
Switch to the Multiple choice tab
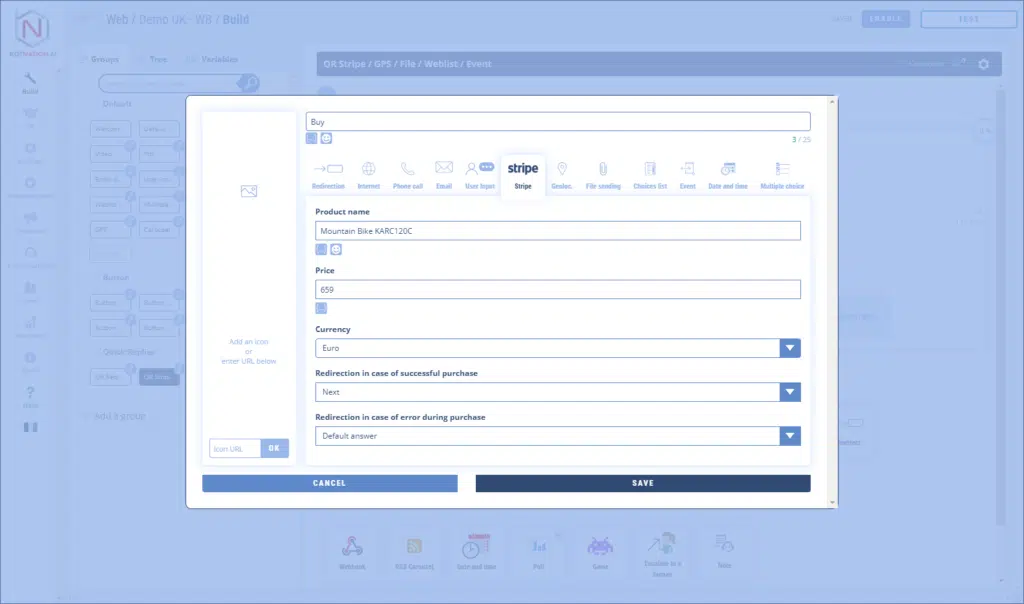pyautogui.click(x=782, y=174)
